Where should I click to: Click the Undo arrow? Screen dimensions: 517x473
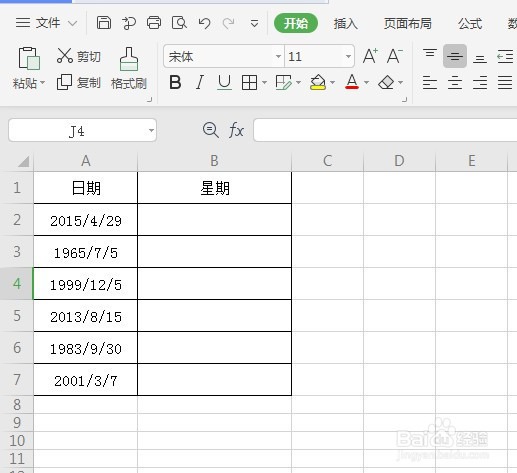[x=204, y=23]
